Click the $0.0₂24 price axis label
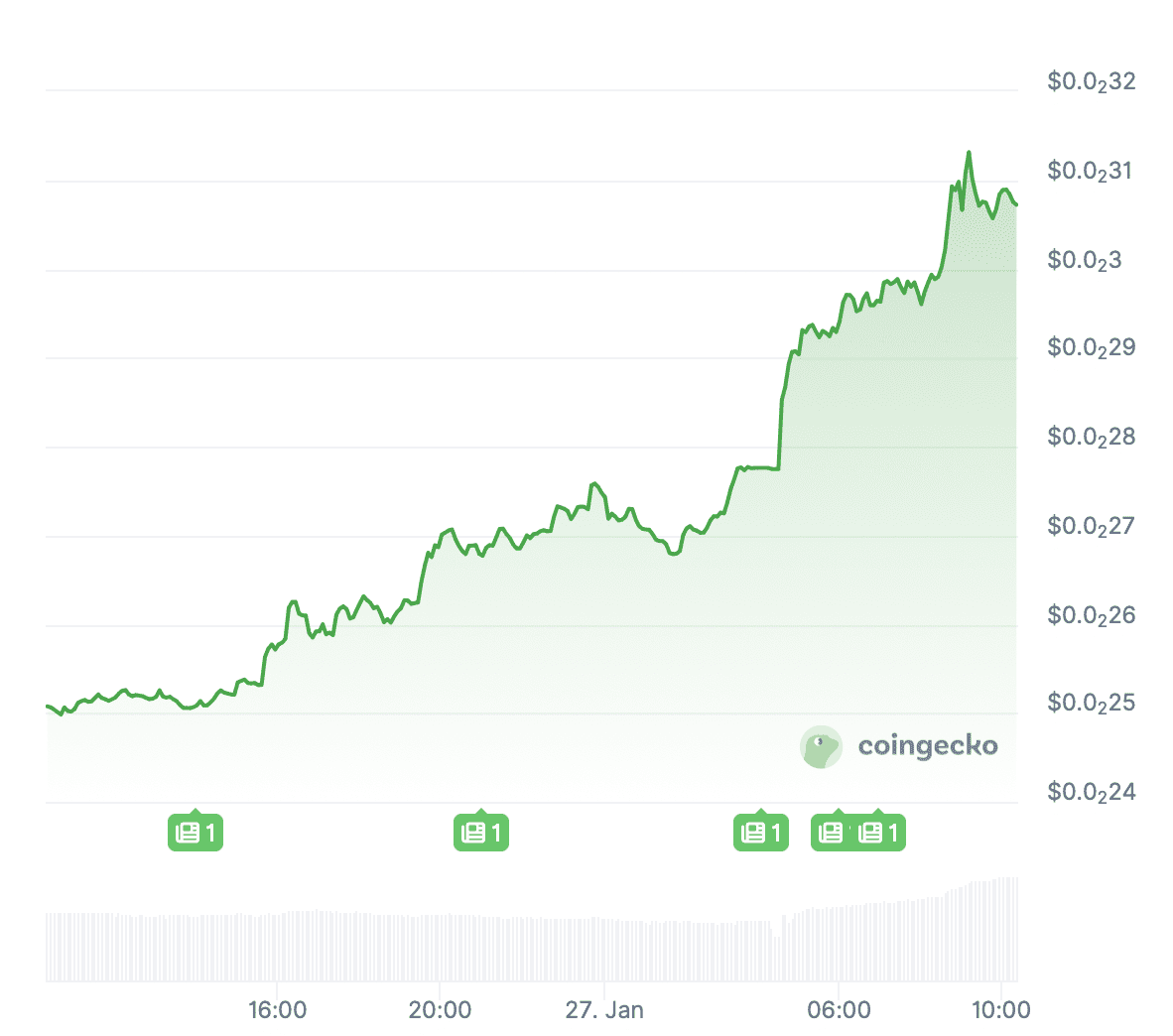The height and width of the screenshot is (1036, 1173). click(x=1091, y=792)
